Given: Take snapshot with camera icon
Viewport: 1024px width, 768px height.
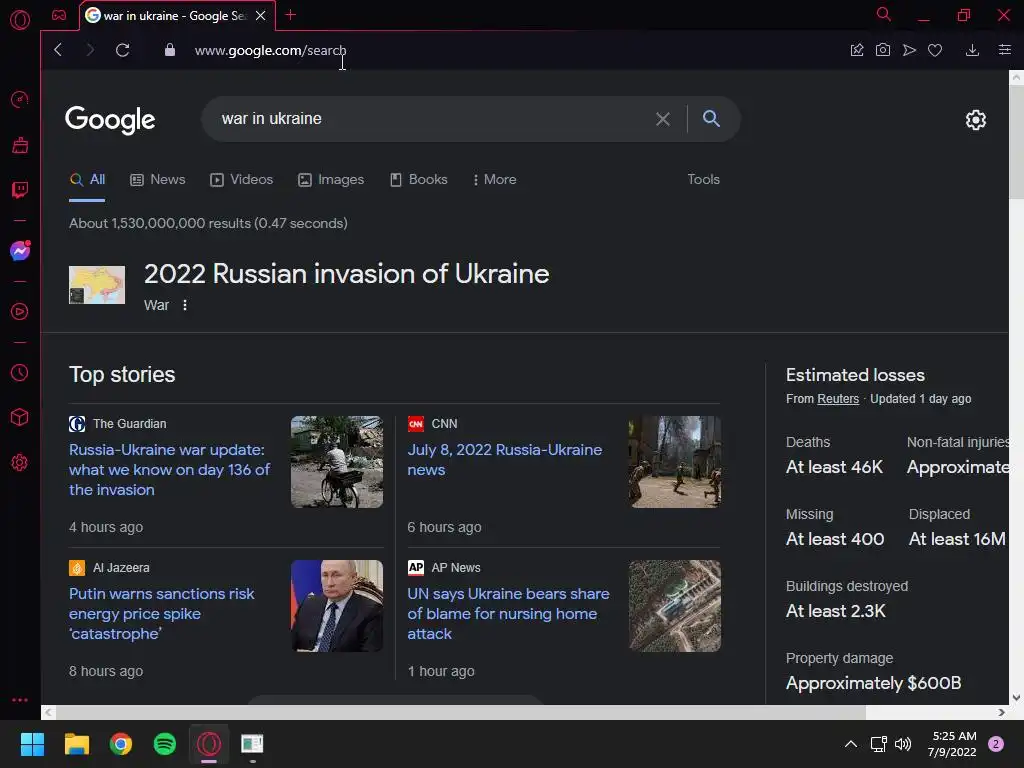Looking at the screenshot, I should pos(883,50).
